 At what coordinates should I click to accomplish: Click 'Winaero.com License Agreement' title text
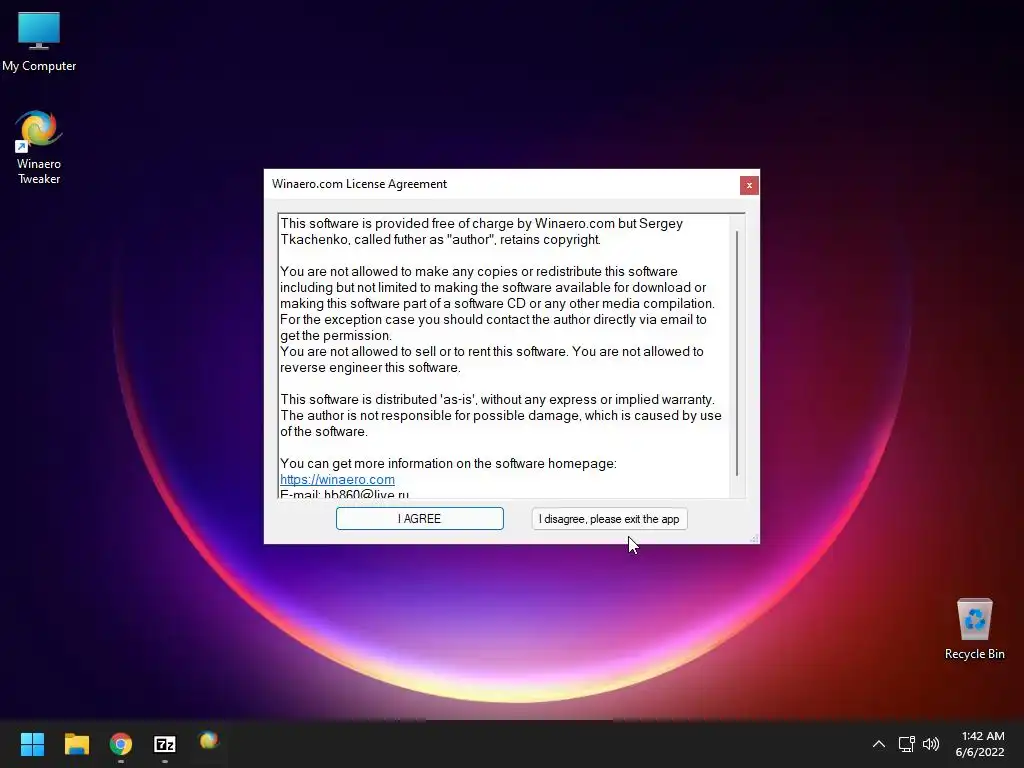[x=359, y=184]
